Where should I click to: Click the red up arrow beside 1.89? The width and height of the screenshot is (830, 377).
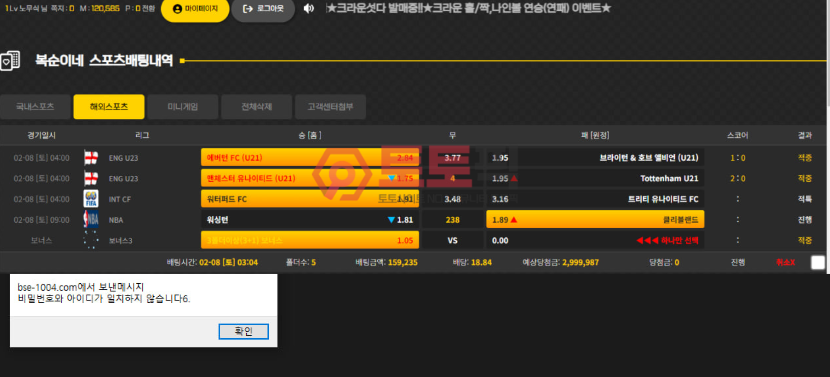point(513,220)
